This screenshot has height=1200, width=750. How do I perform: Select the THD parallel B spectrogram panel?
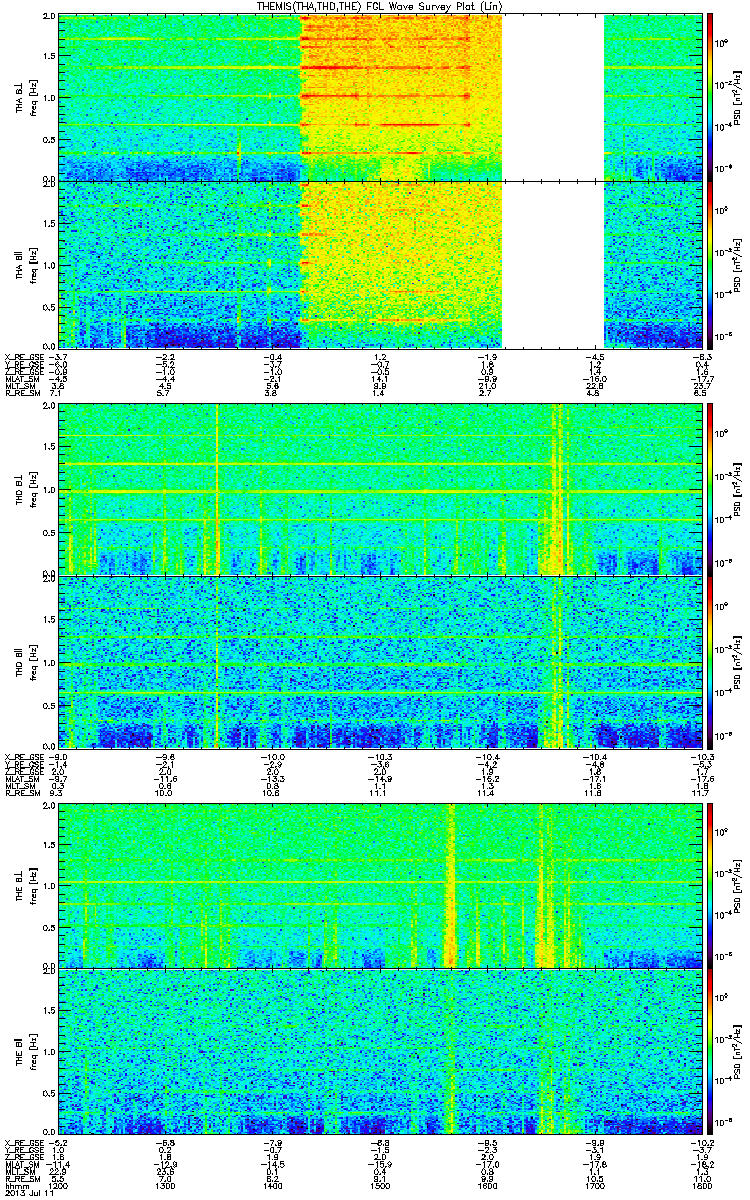[380, 661]
